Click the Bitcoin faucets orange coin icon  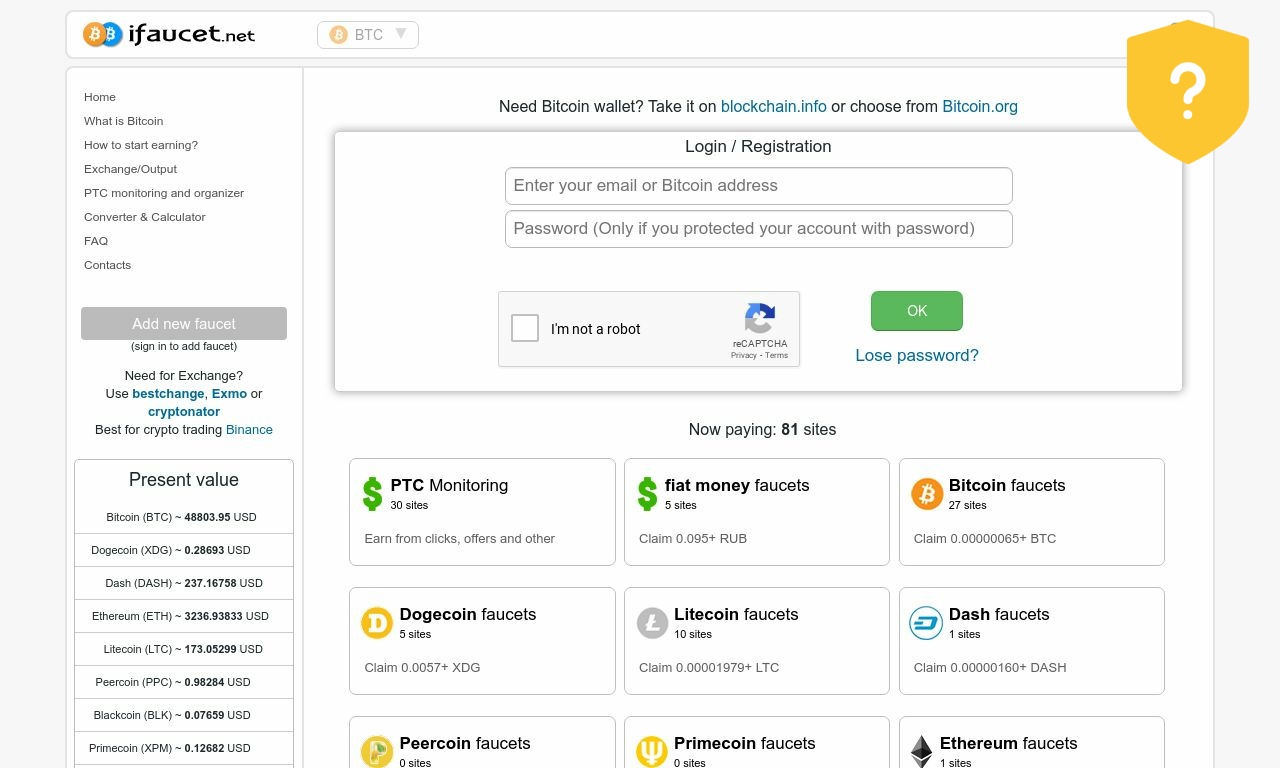coord(927,494)
